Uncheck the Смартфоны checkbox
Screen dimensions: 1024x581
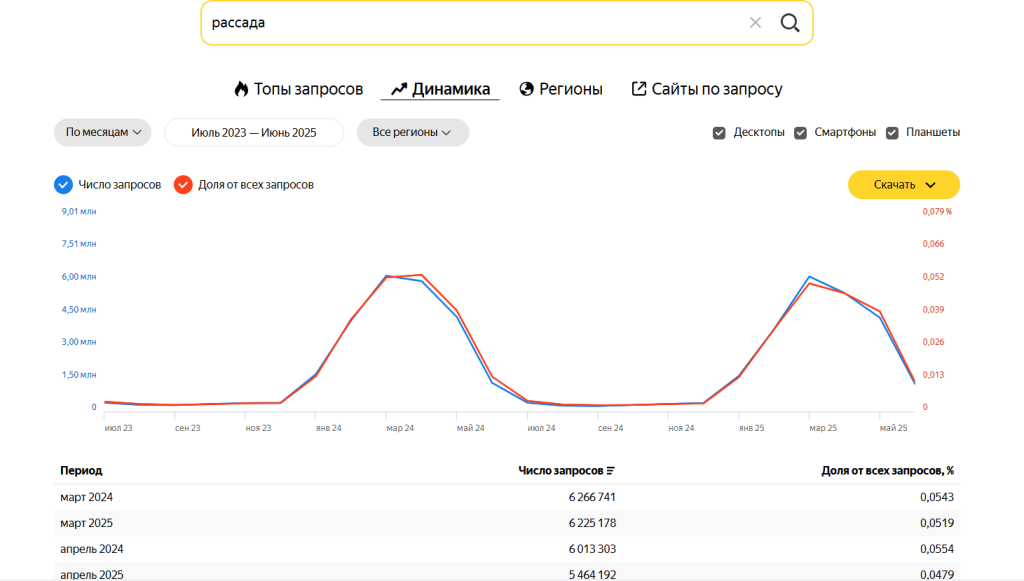pos(800,133)
